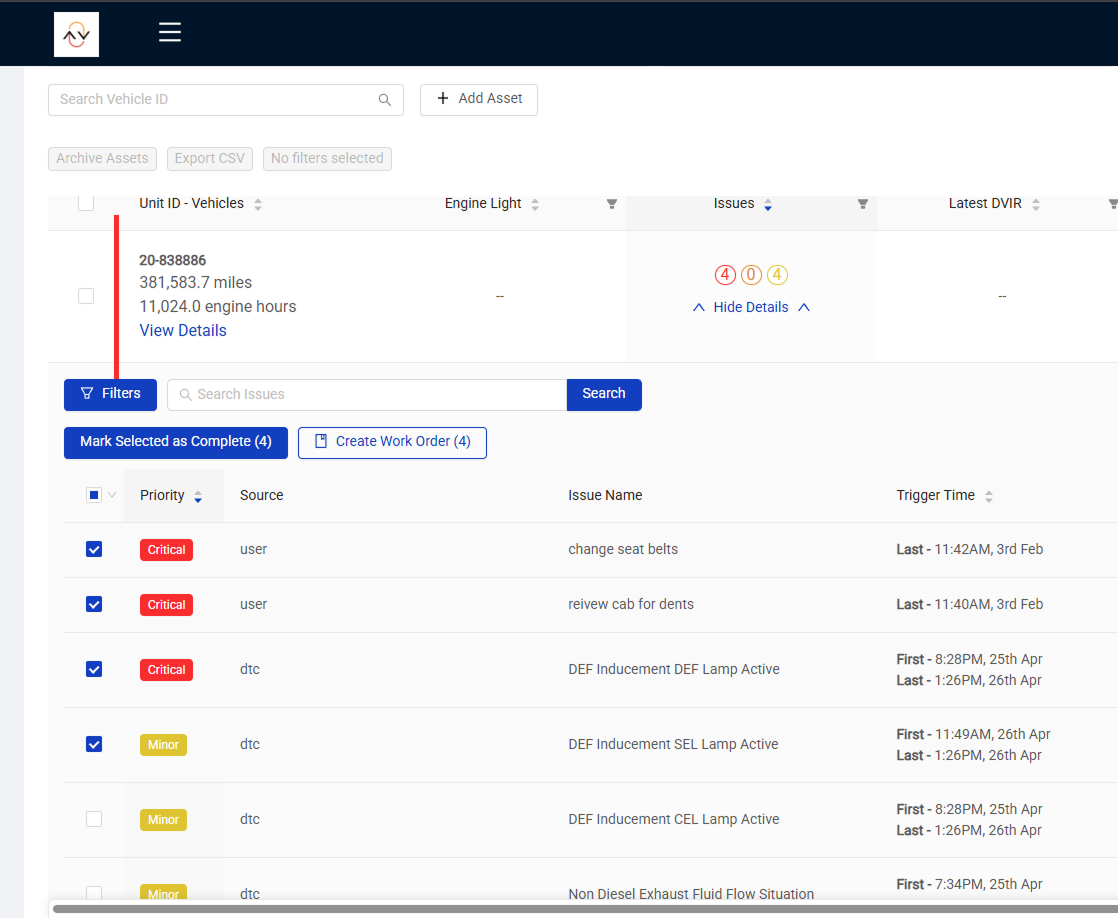Screen dimensions: 1118x918
Task: Click Archive Assets button
Action: [x=102, y=158]
